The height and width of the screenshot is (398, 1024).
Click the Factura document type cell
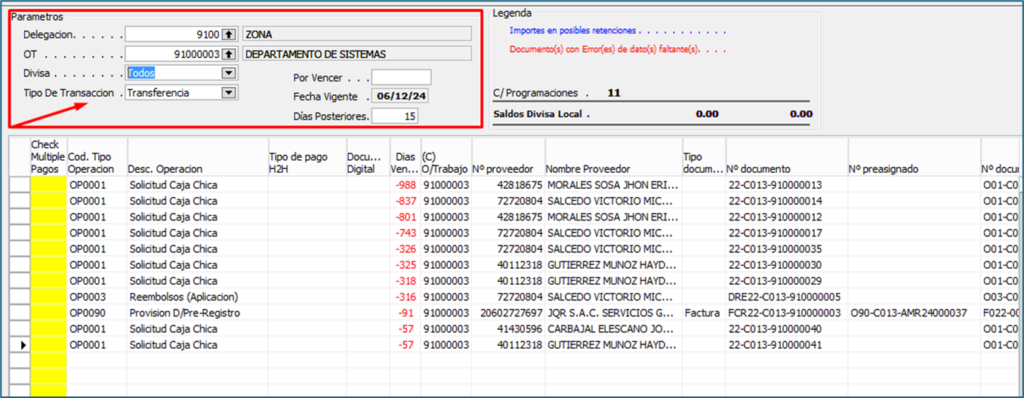(703, 312)
